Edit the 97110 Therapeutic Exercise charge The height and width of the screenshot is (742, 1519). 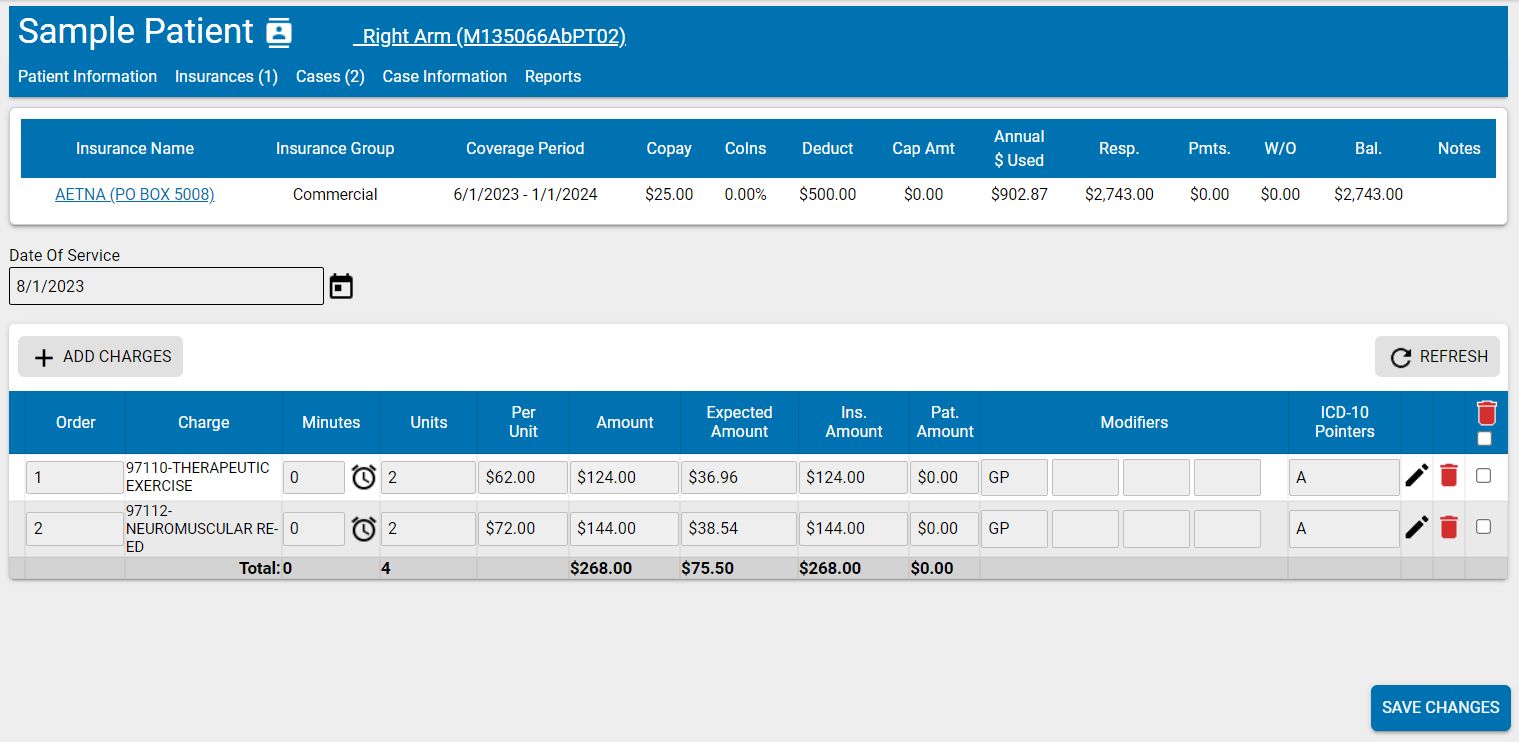tap(1416, 476)
